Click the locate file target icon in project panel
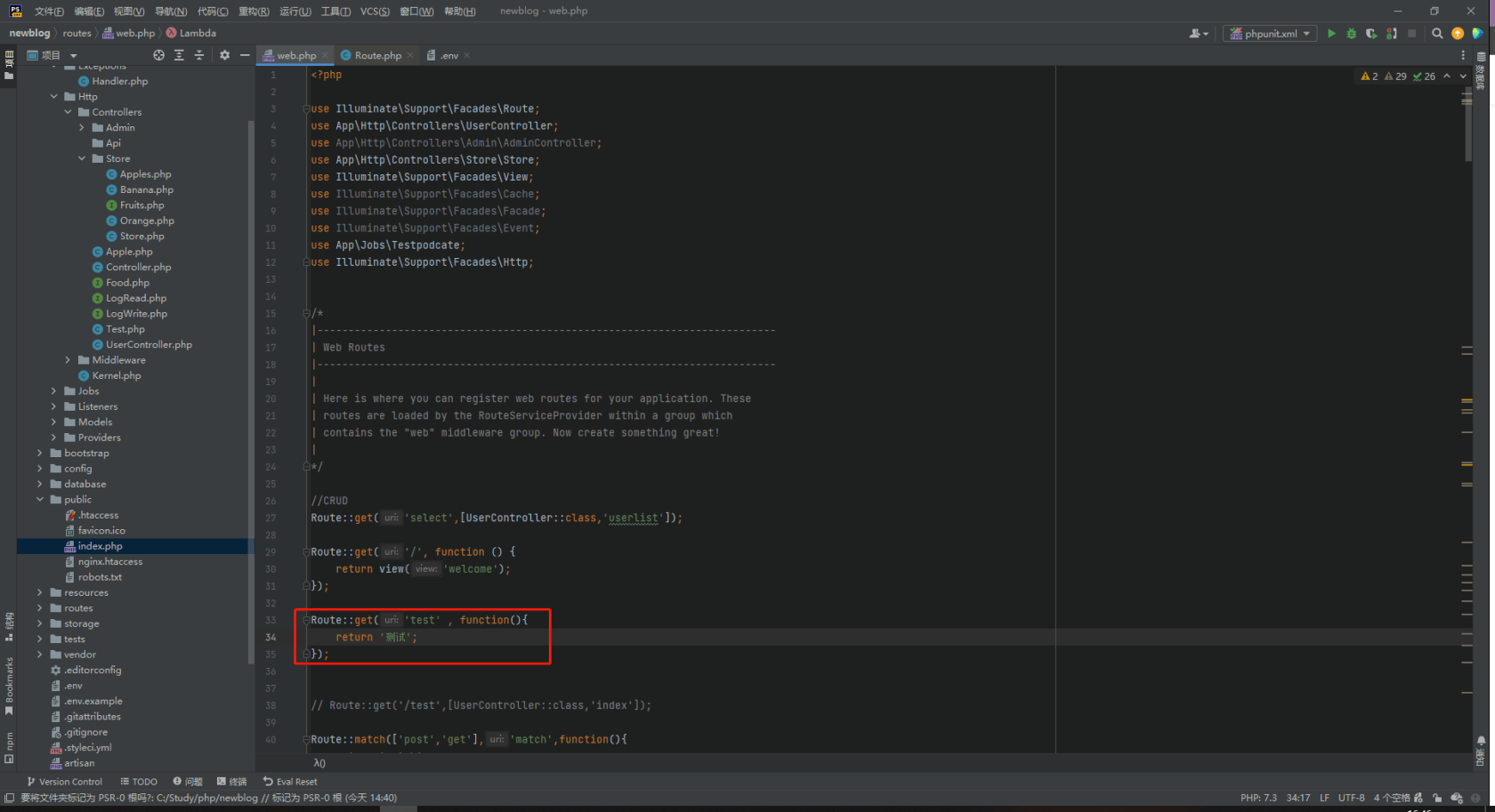 [158, 55]
